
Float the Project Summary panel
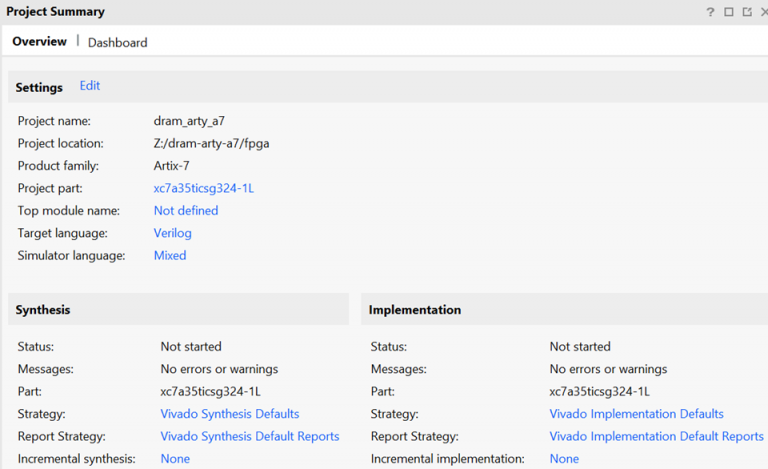[746, 12]
